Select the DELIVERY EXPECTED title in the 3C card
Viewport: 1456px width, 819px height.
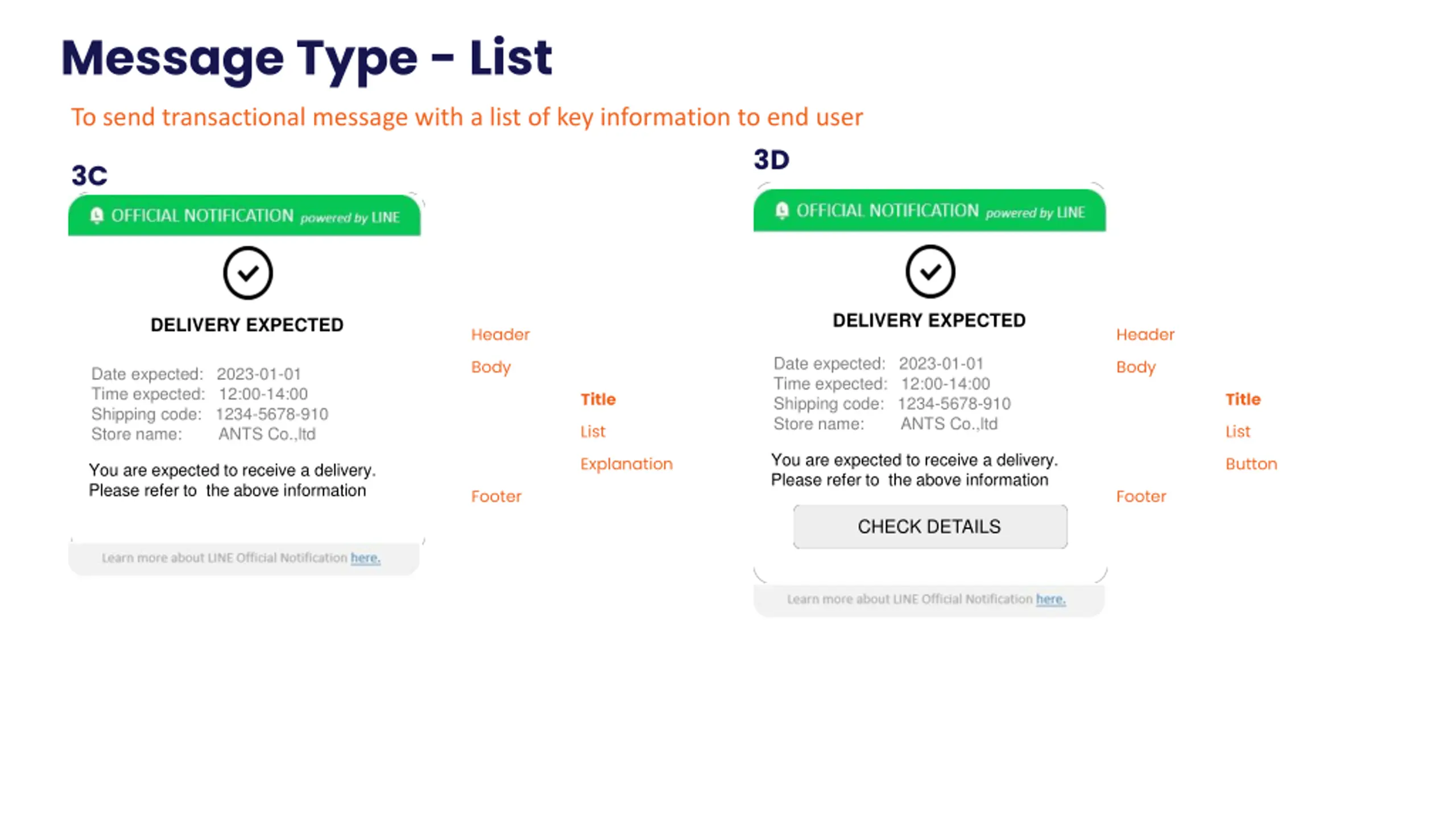click(x=247, y=325)
